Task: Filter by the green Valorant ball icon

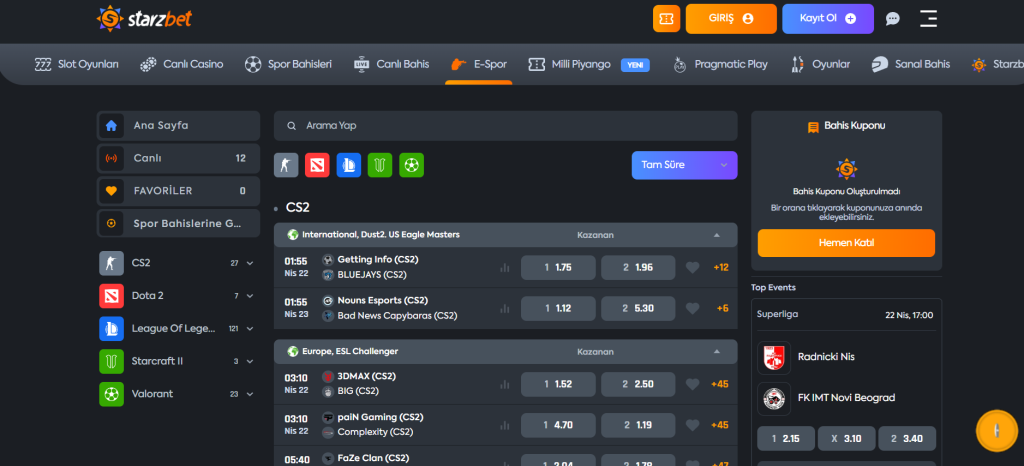Action: pyautogui.click(x=411, y=164)
